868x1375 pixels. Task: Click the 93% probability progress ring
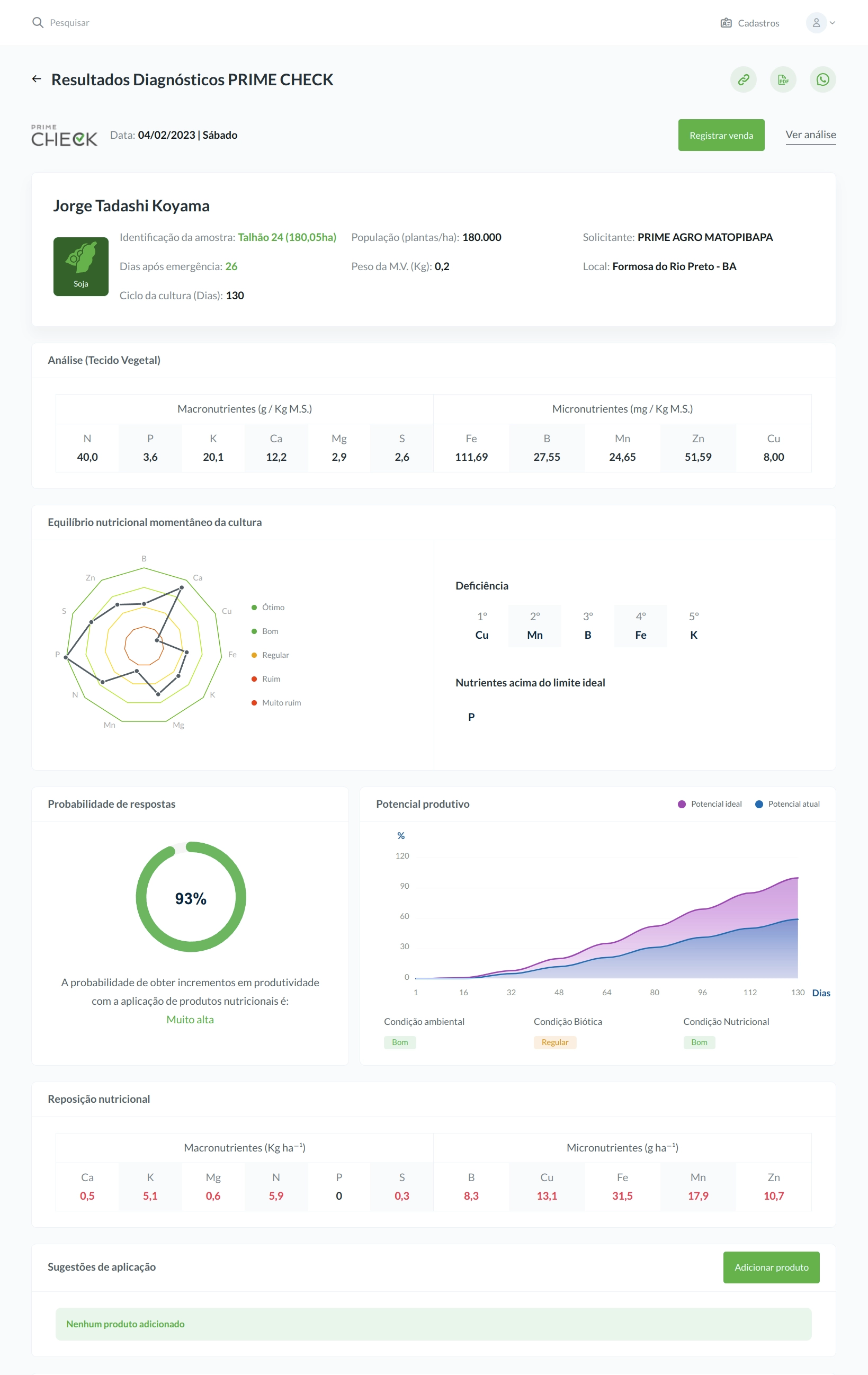click(x=191, y=897)
